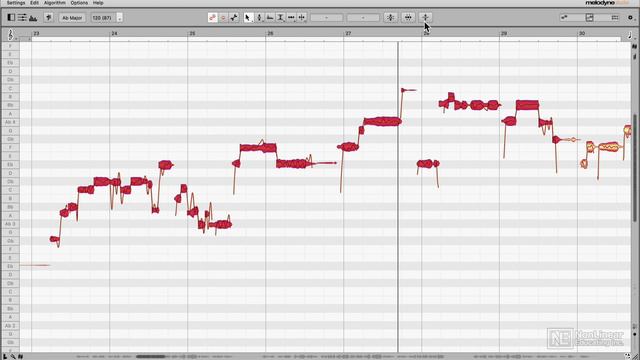Click the Ab 3 pitch ruler label

[x=10, y=224]
